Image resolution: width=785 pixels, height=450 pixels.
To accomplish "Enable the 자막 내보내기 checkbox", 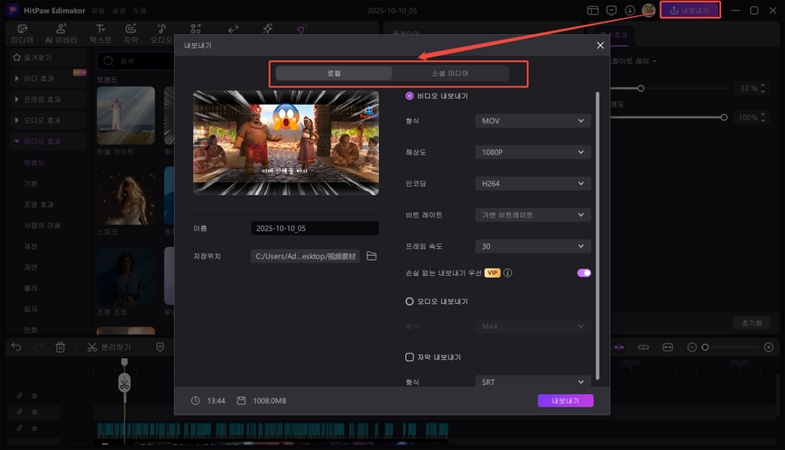I will (410, 357).
